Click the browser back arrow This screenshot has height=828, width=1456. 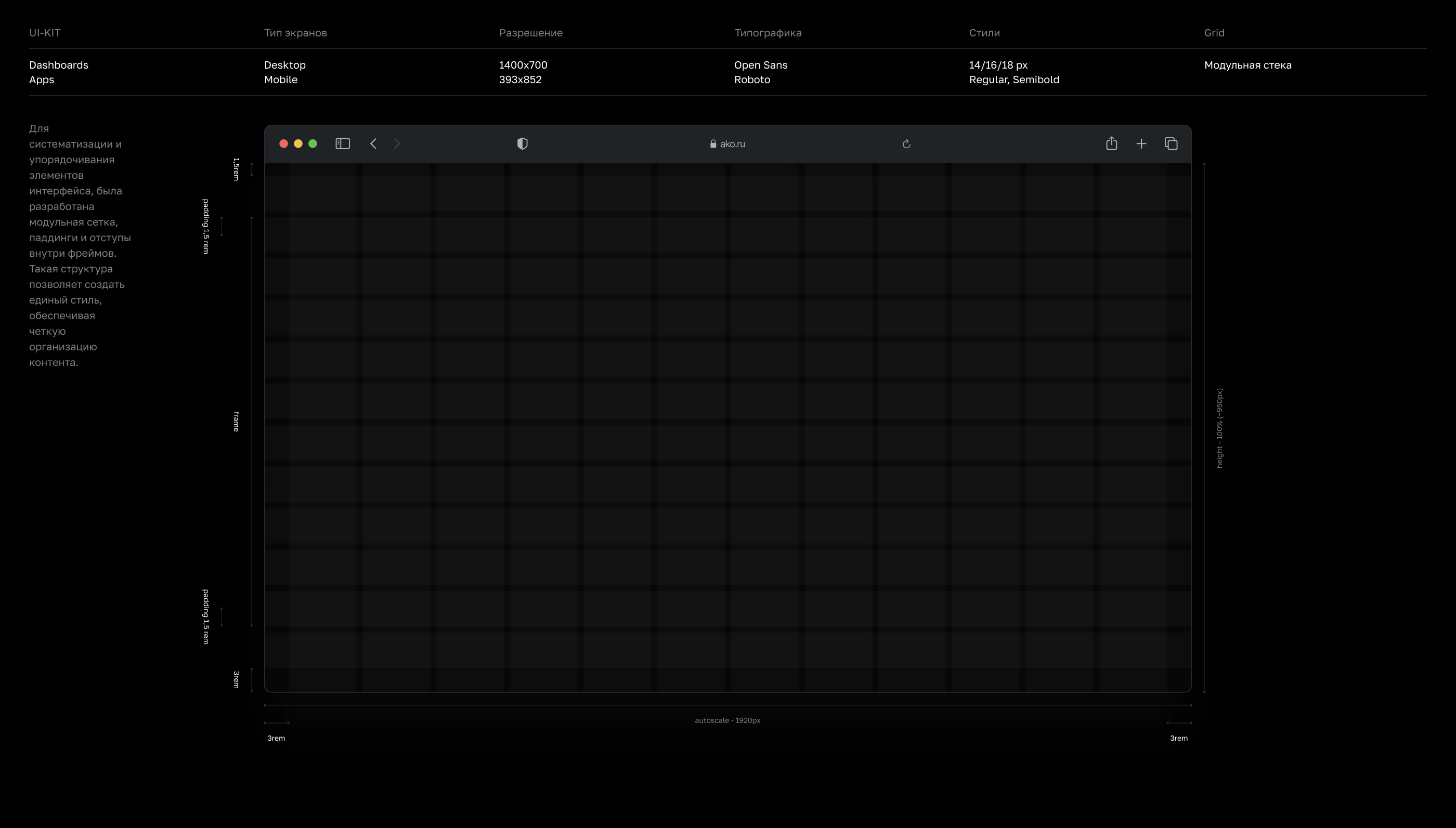pyautogui.click(x=373, y=144)
